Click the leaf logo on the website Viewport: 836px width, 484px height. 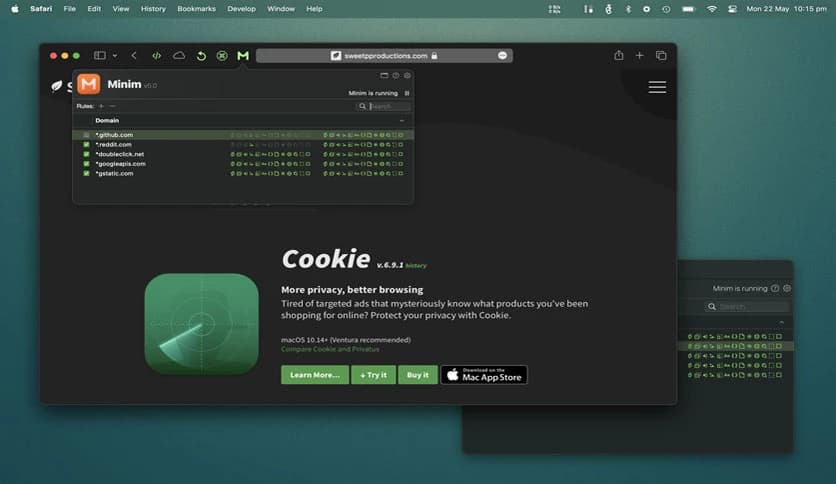[x=57, y=86]
